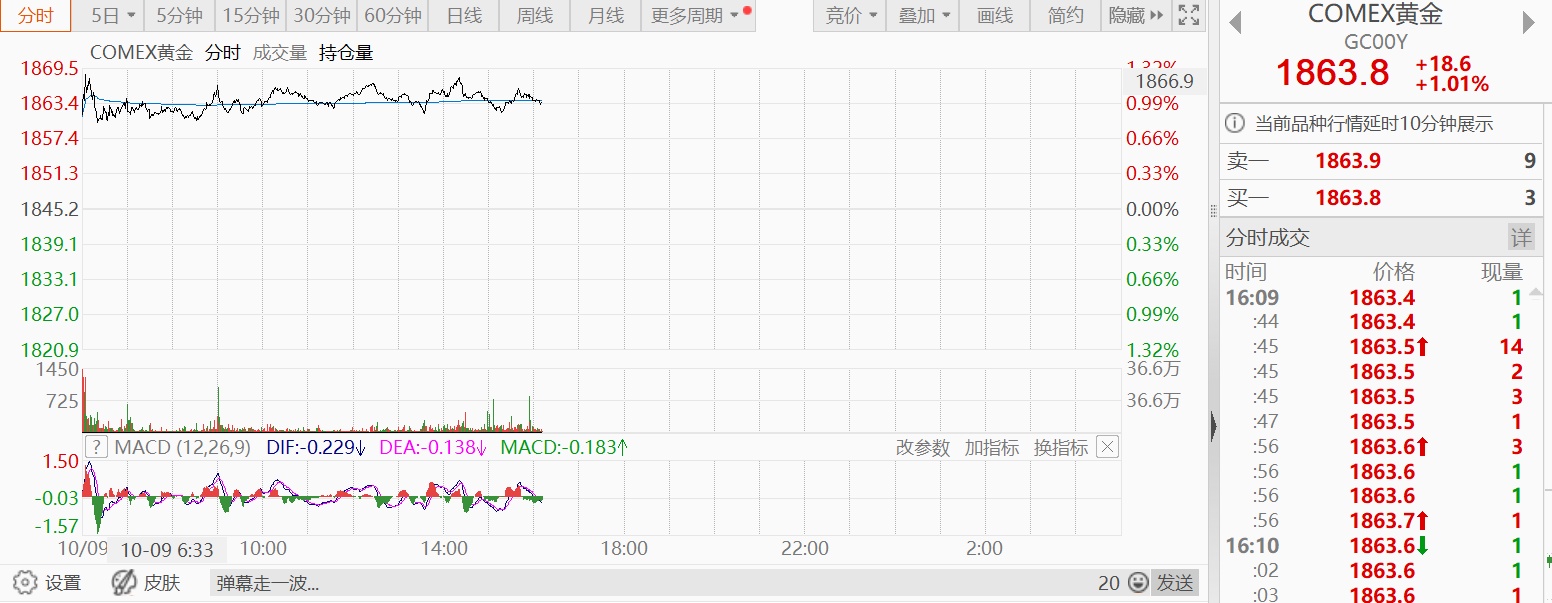This screenshot has height=603, width=1552.
Task: Click the MACD:-0.183 value
Action: pyautogui.click(x=565, y=447)
